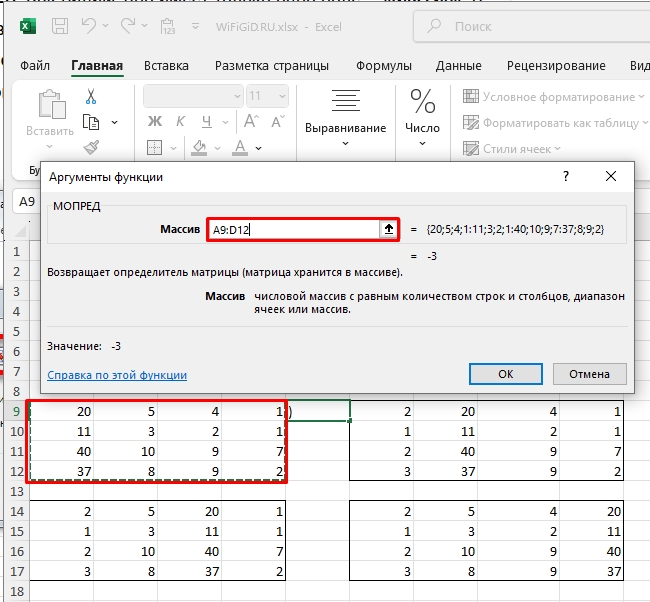The height and width of the screenshot is (602, 650).
Task: Toggle italic К formatting
Action: pyautogui.click(x=180, y=121)
